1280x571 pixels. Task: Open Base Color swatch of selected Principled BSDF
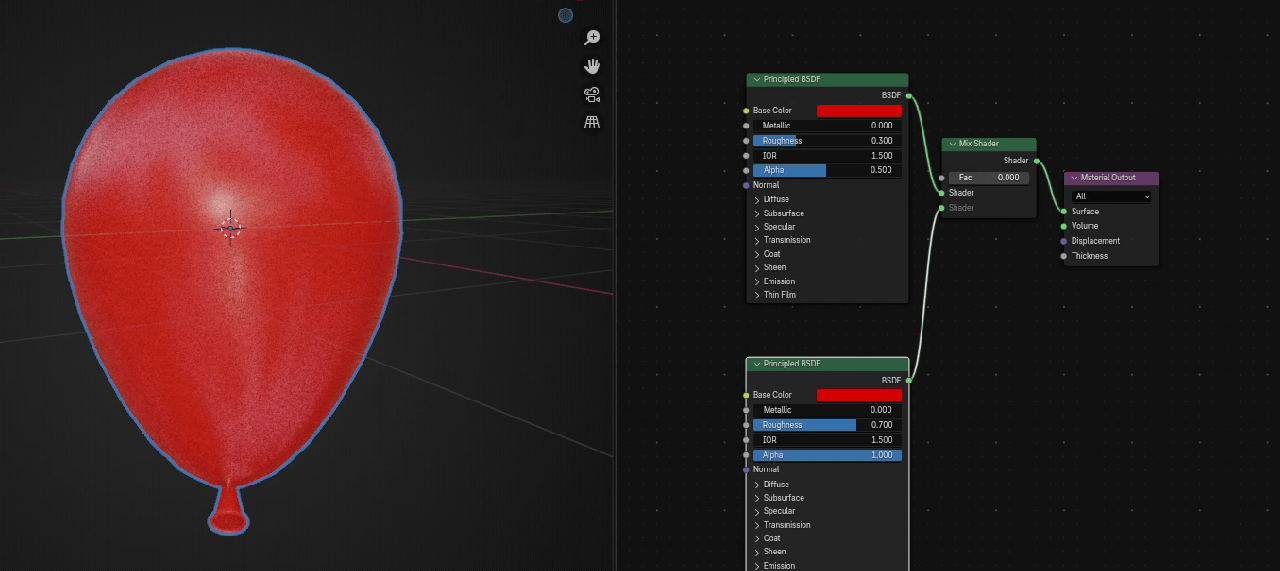[859, 395]
